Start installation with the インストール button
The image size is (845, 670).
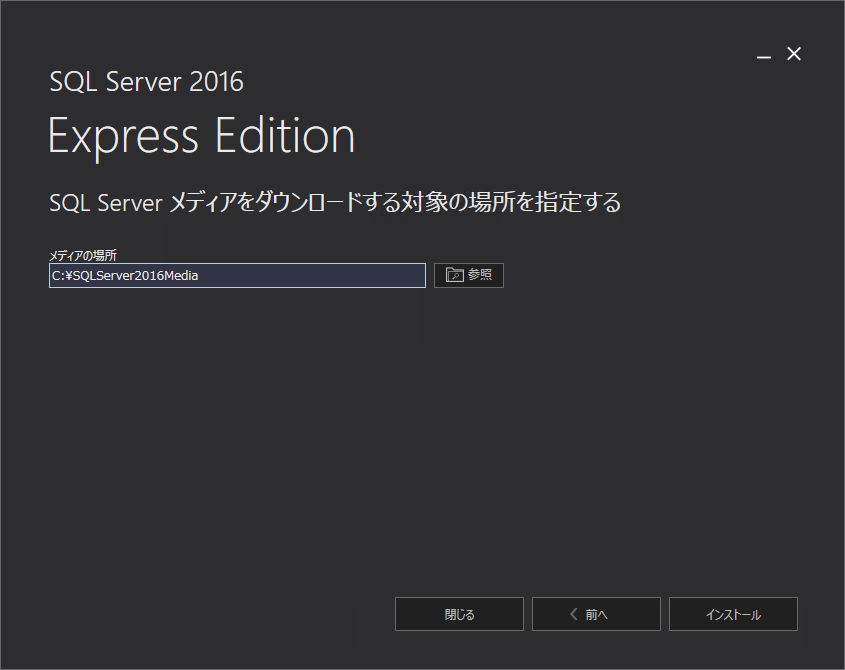tap(733, 614)
